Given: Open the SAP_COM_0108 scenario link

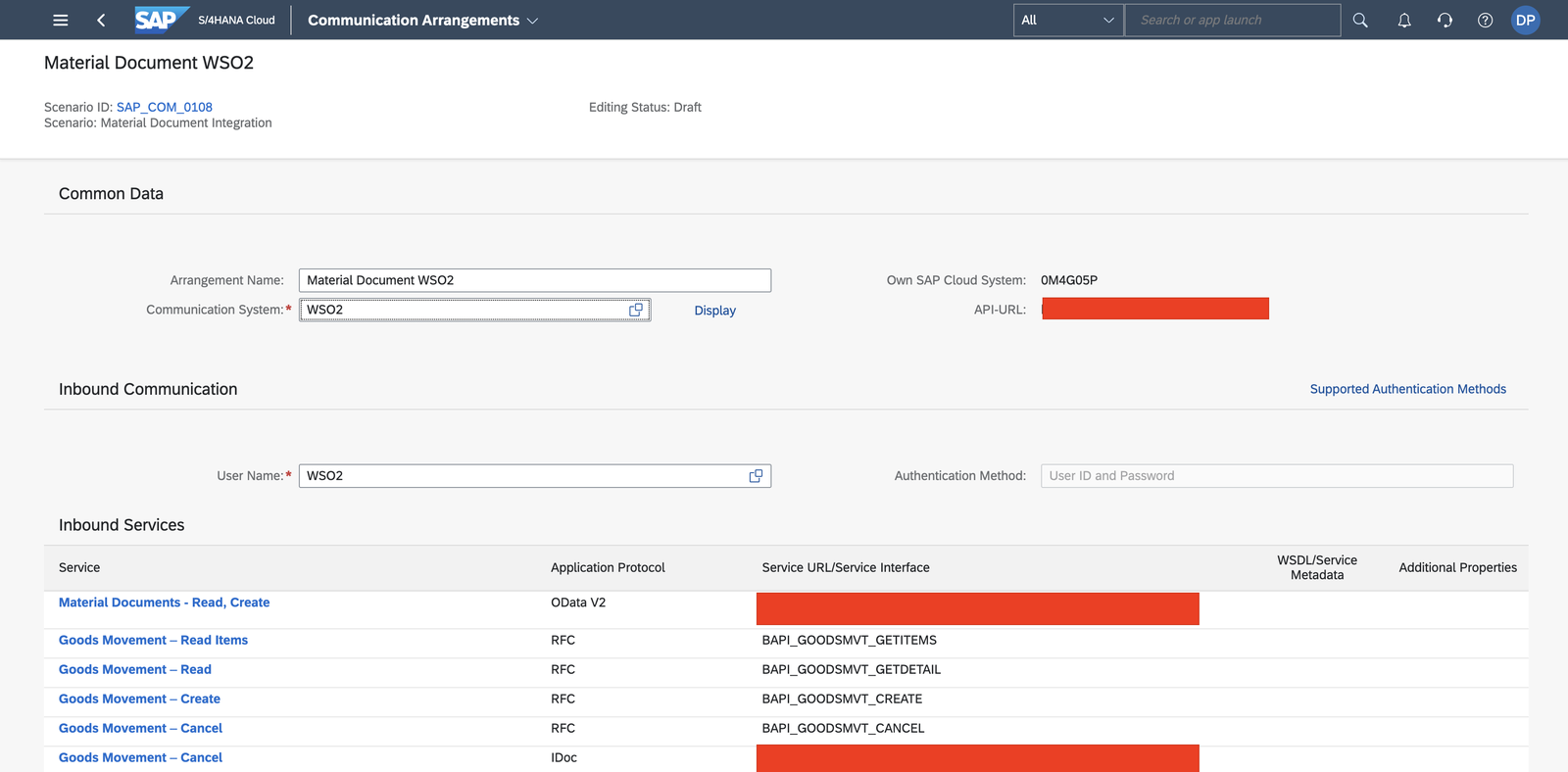Looking at the screenshot, I should (165, 107).
